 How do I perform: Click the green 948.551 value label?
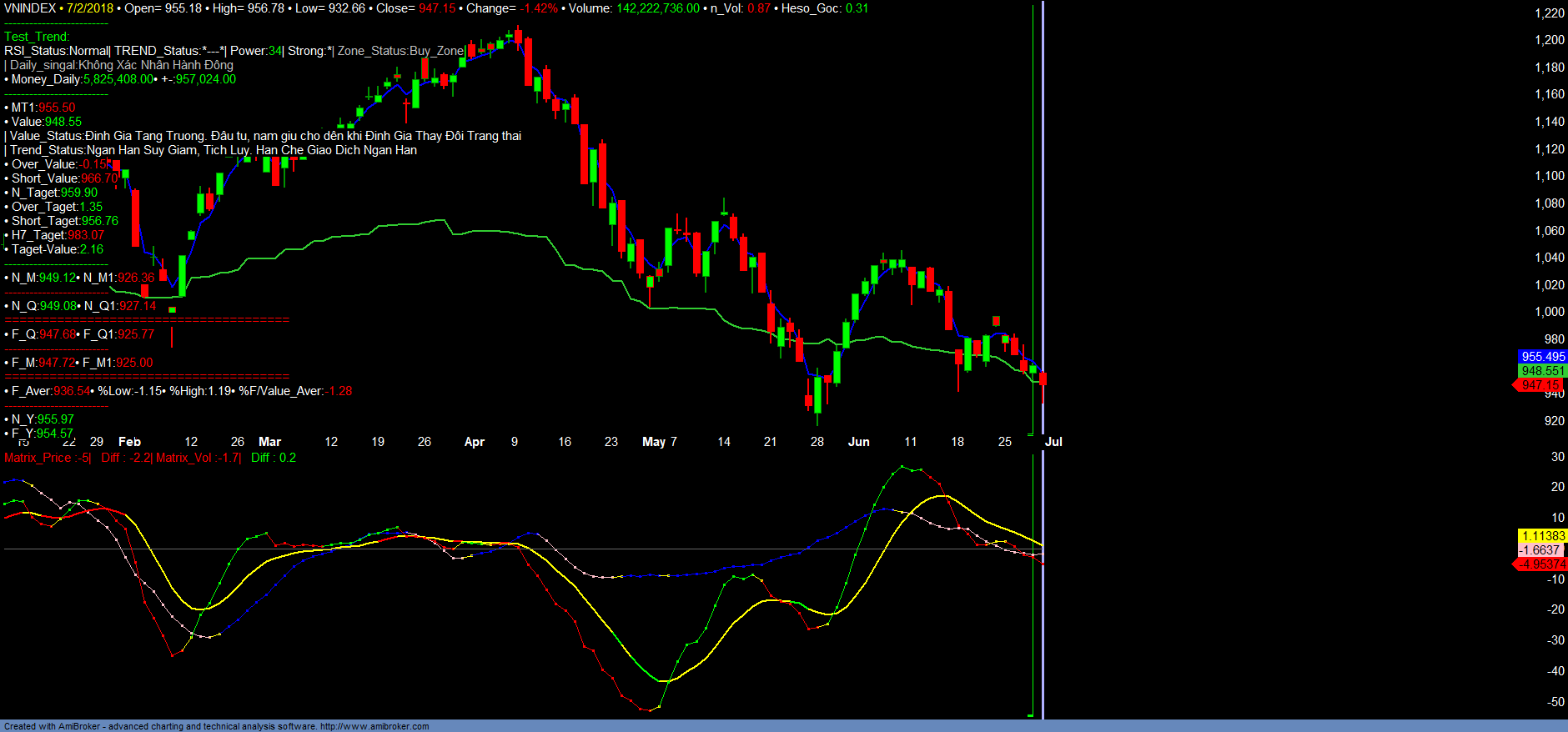point(1542,371)
